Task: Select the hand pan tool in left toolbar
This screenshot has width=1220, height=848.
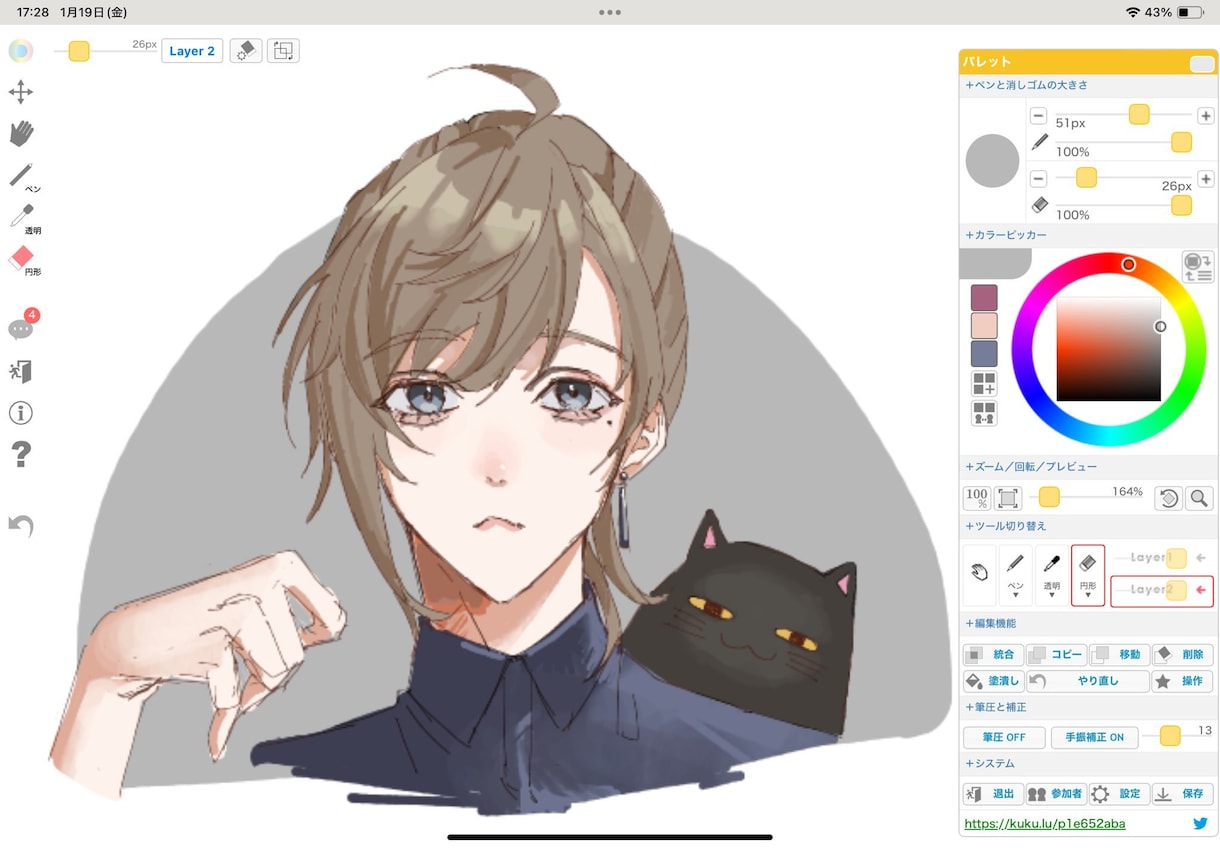Action: point(21,134)
